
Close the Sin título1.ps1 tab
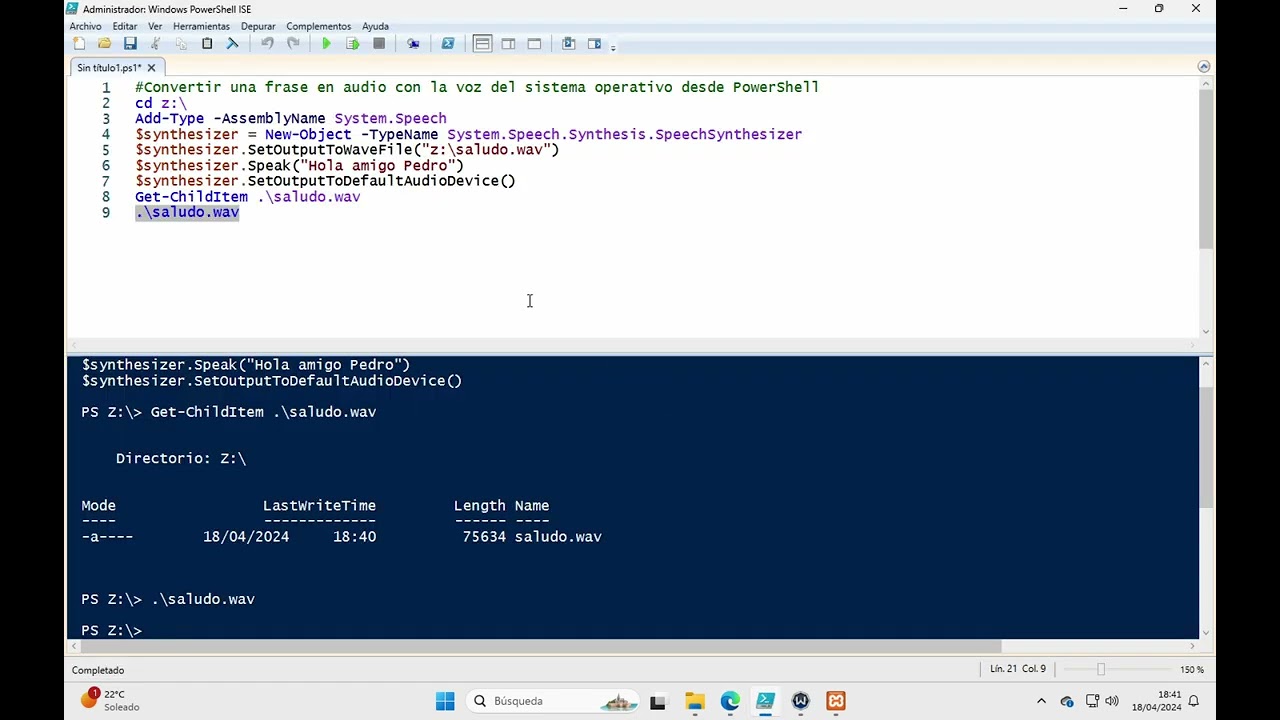coord(151,68)
